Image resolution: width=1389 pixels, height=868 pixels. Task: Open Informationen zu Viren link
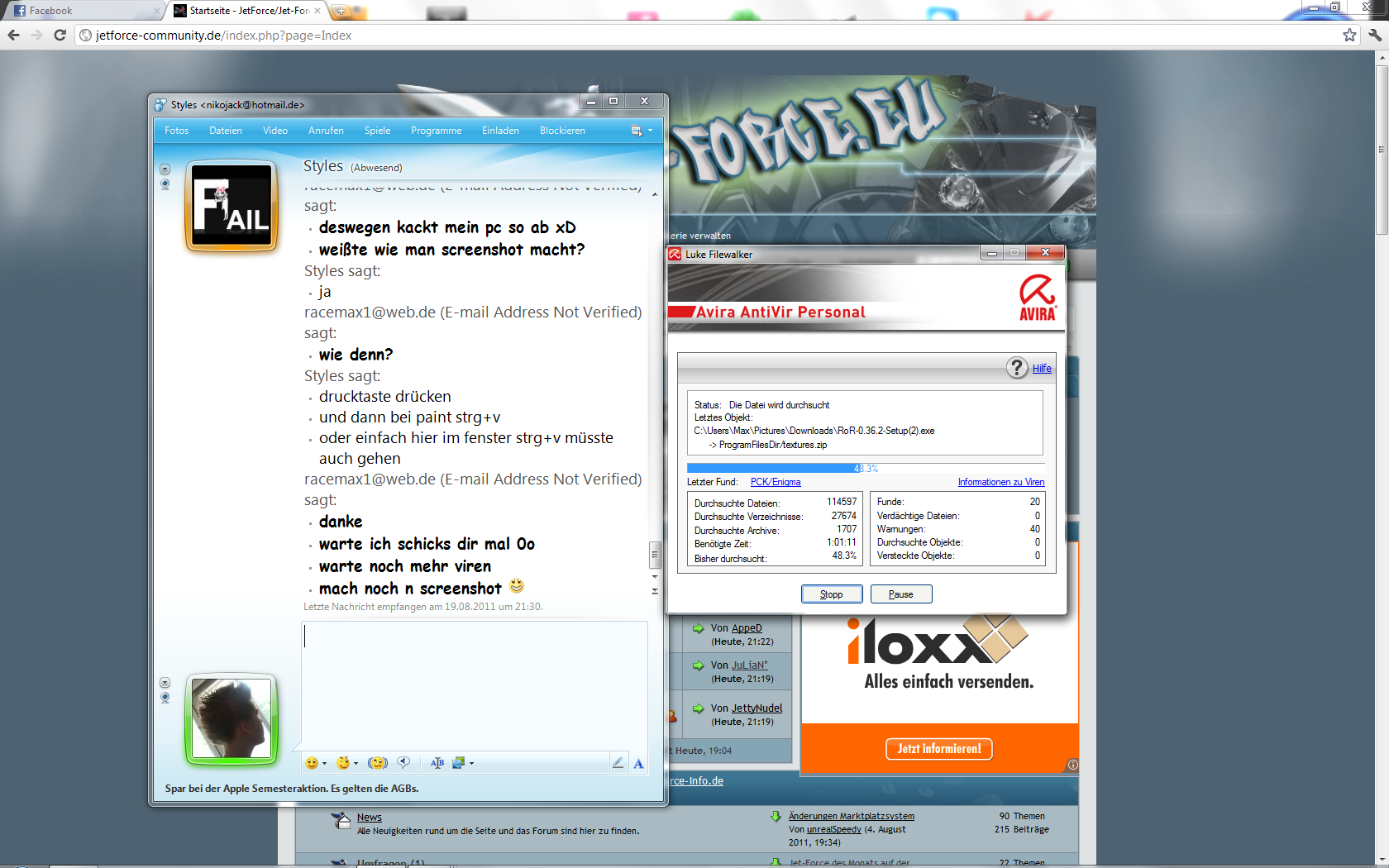[1001, 482]
